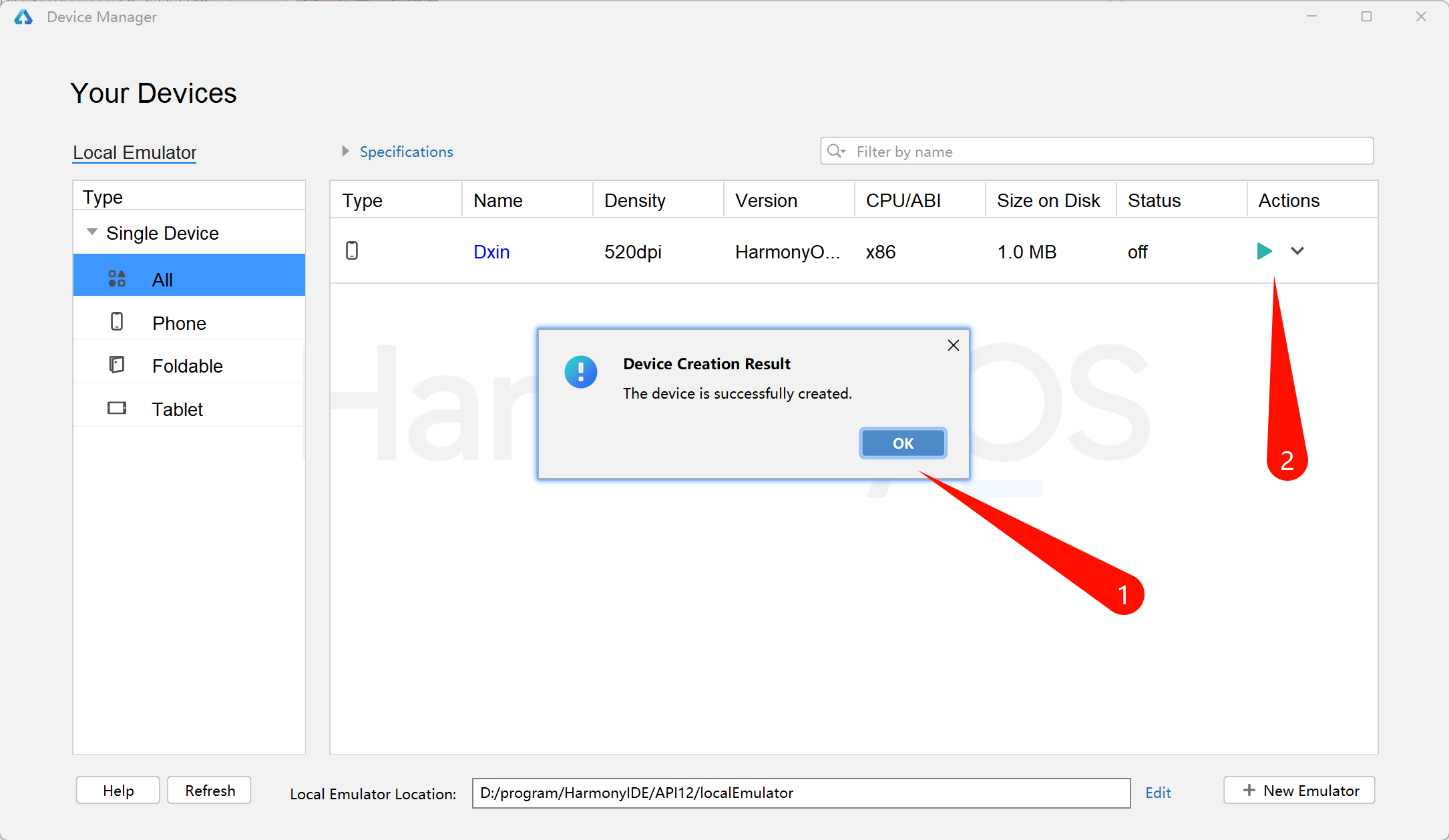Click the Filter by name input field

[1098, 151]
